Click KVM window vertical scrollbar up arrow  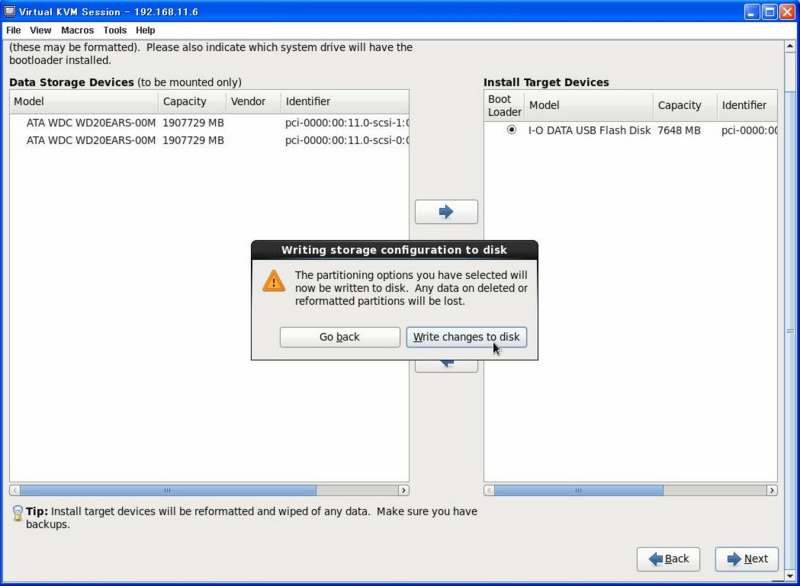pyautogui.click(x=790, y=46)
